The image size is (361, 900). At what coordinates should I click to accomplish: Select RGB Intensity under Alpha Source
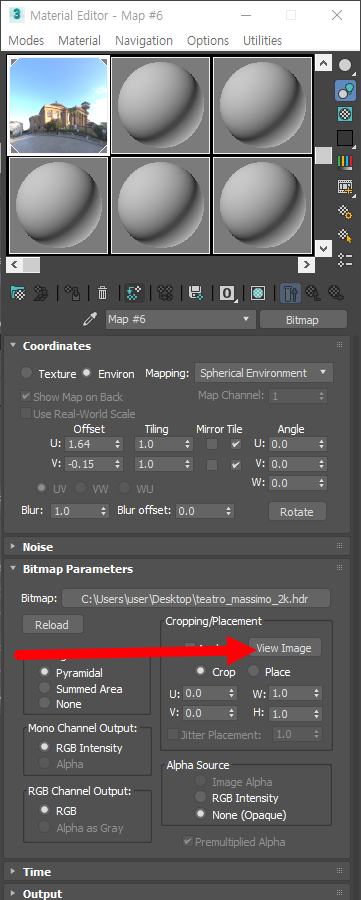200,797
